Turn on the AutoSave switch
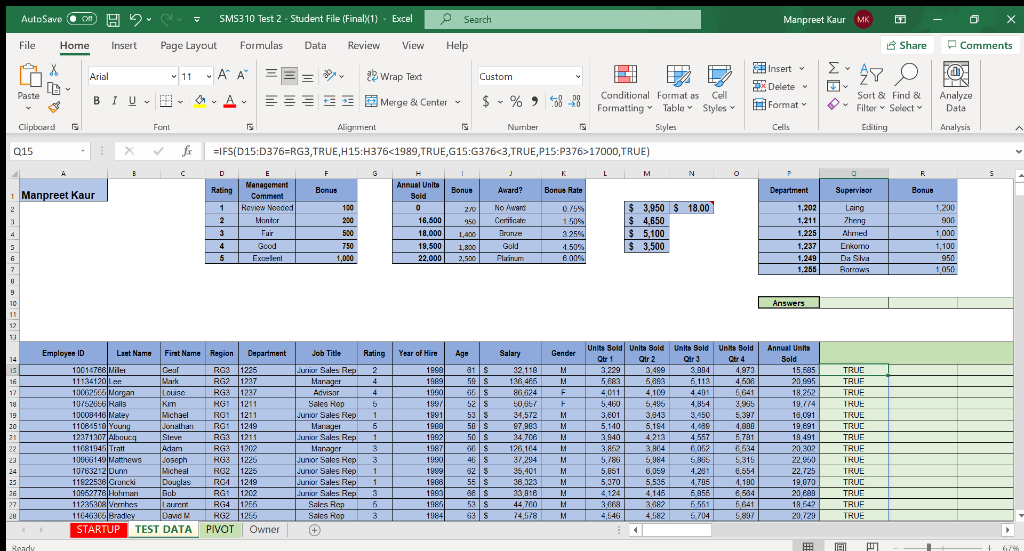This screenshot has width=1024, height=551. (x=82, y=19)
